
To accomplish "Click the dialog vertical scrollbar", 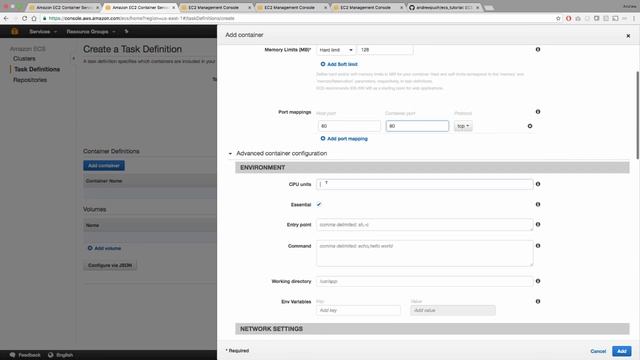I will point(638,115).
